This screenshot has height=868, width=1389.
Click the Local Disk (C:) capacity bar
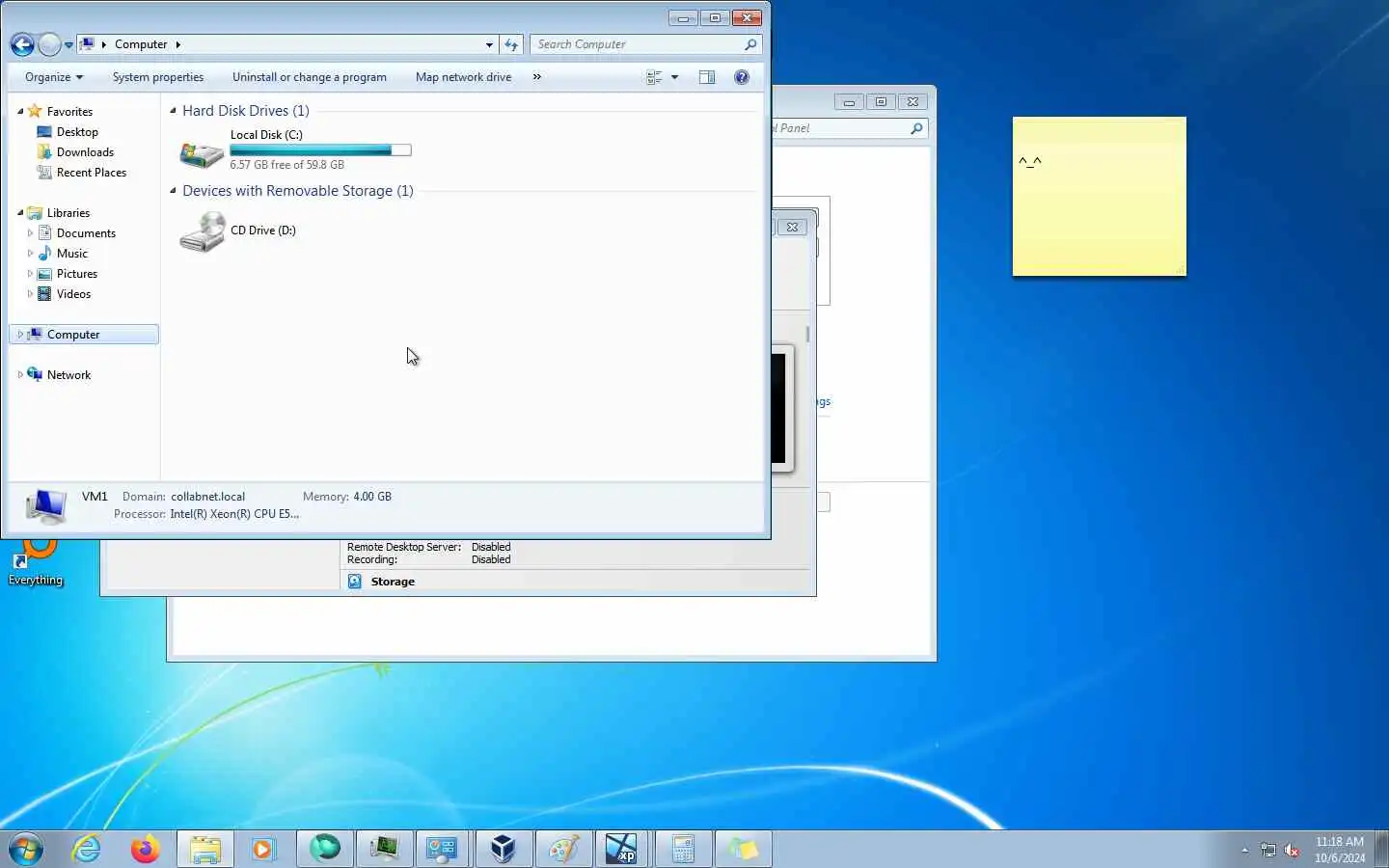point(320,150)
